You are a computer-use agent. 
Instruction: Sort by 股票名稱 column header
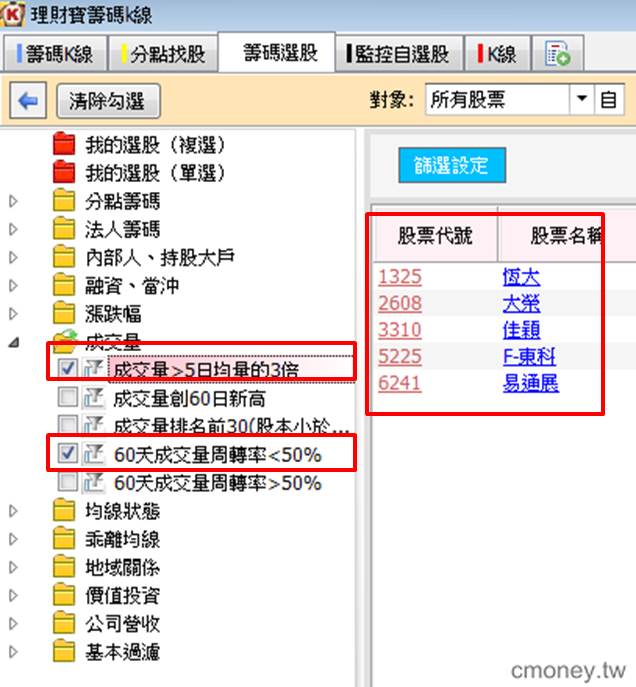tap(567, 236)
